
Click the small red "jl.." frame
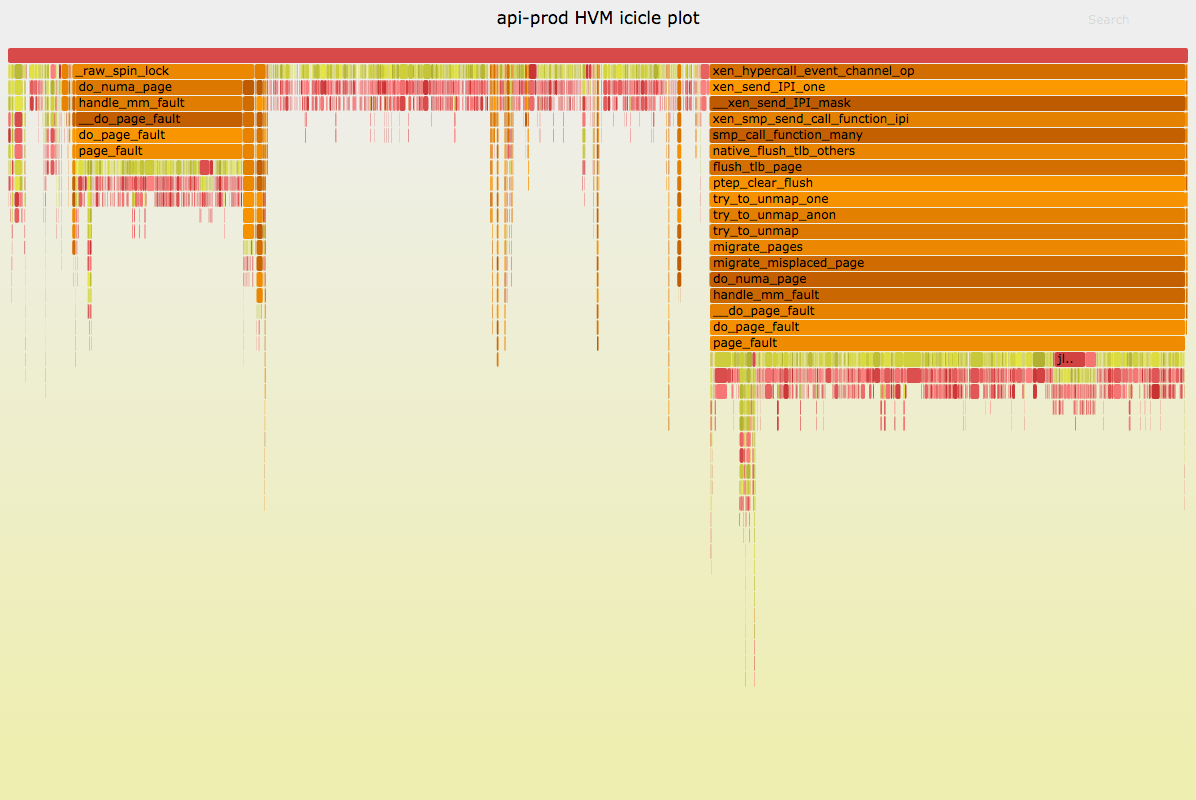click(1068, 359)
